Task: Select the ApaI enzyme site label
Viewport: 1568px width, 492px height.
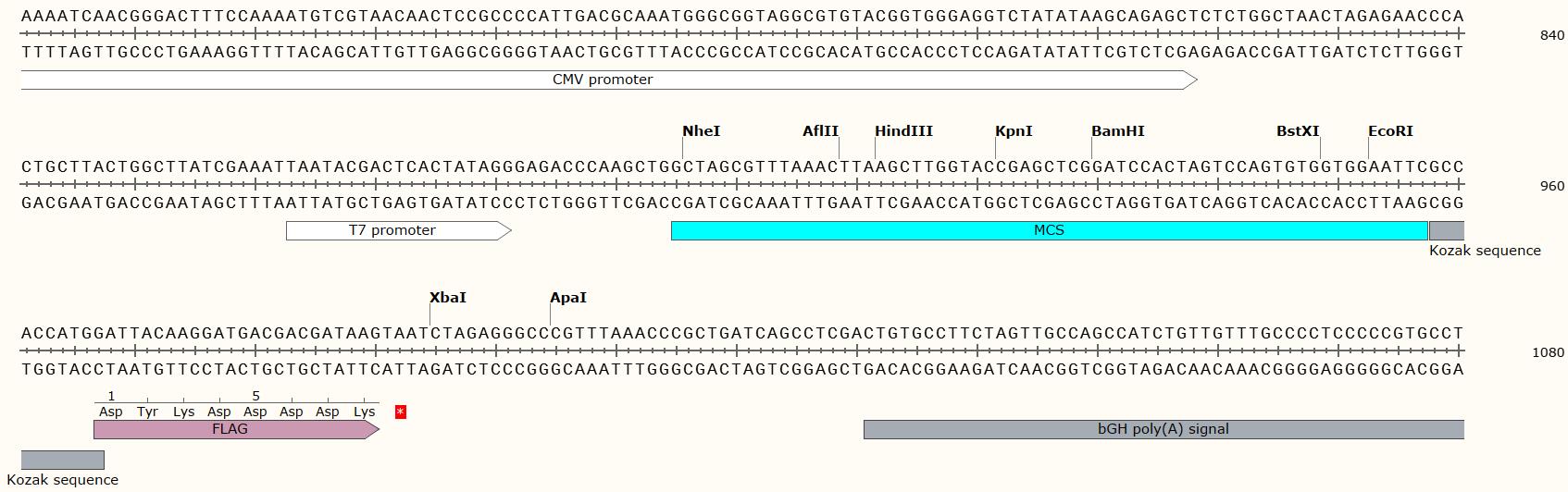Action: click(568, 298)
